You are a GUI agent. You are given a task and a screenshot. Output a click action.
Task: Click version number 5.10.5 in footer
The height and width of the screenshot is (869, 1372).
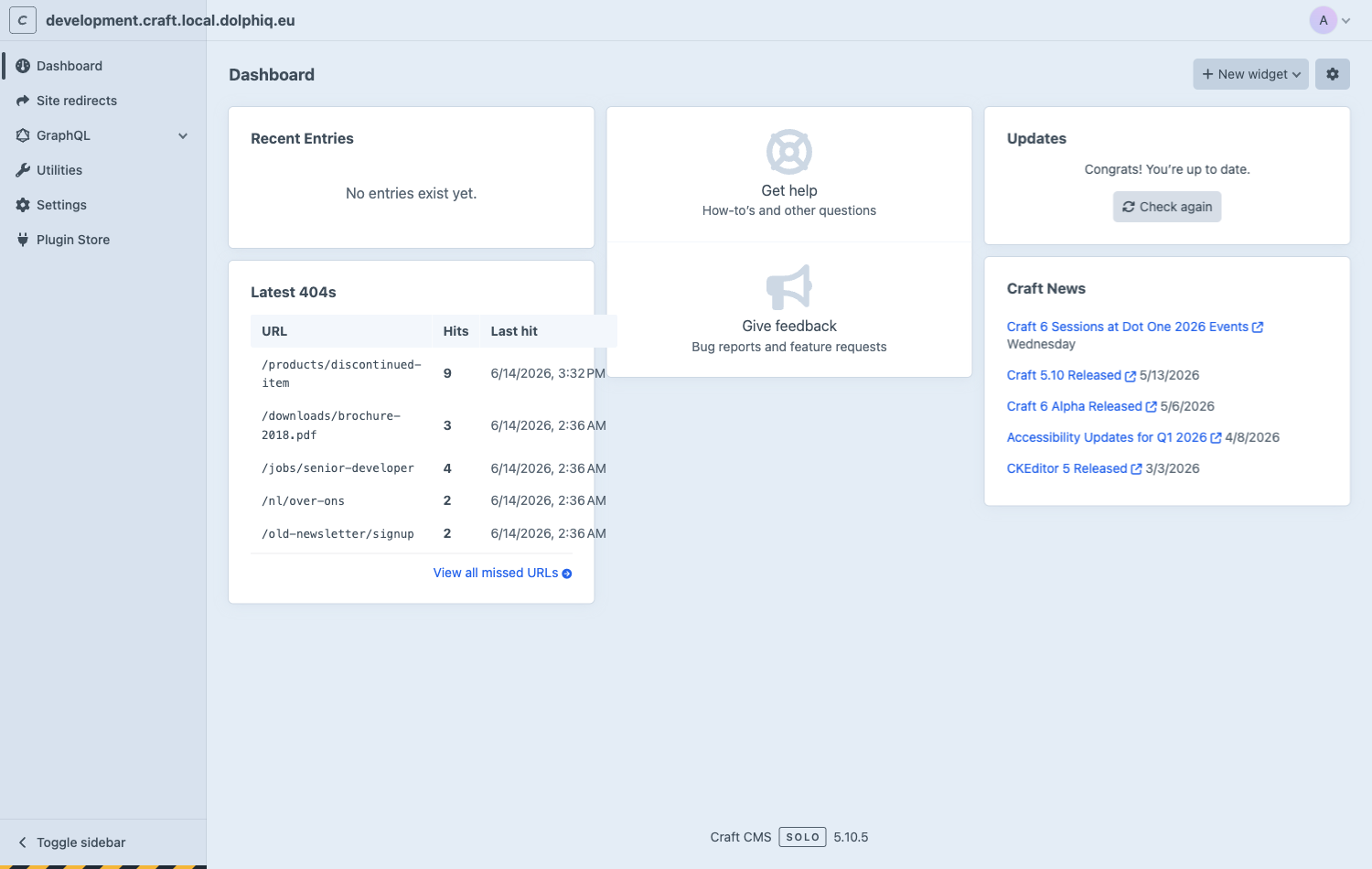851,837
